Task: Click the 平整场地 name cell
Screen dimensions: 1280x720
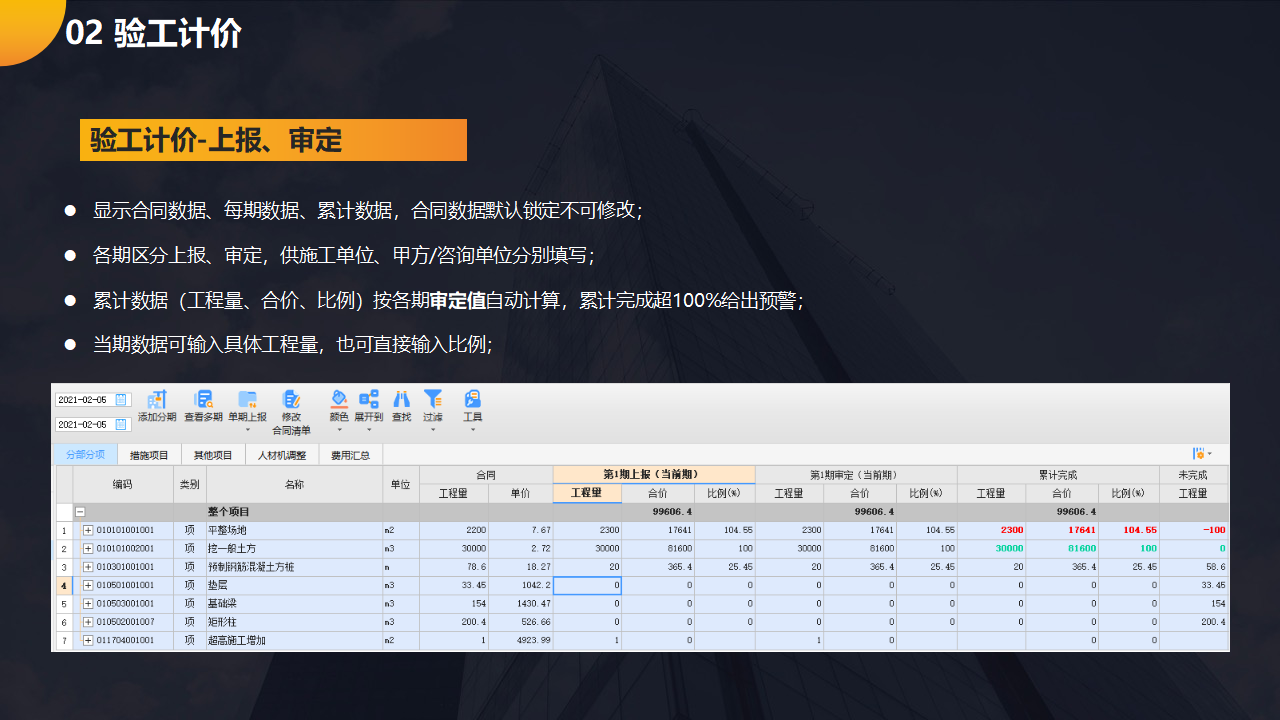Action: pyautogui.click(x=293, y=530)
